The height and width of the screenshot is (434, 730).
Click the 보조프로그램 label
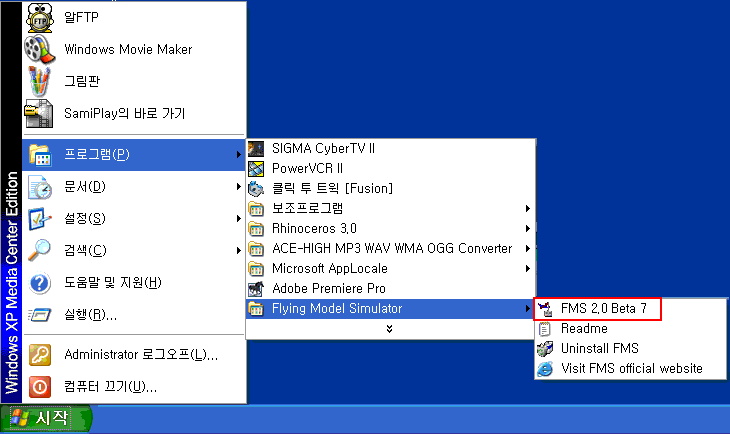[x=307, y=209]
